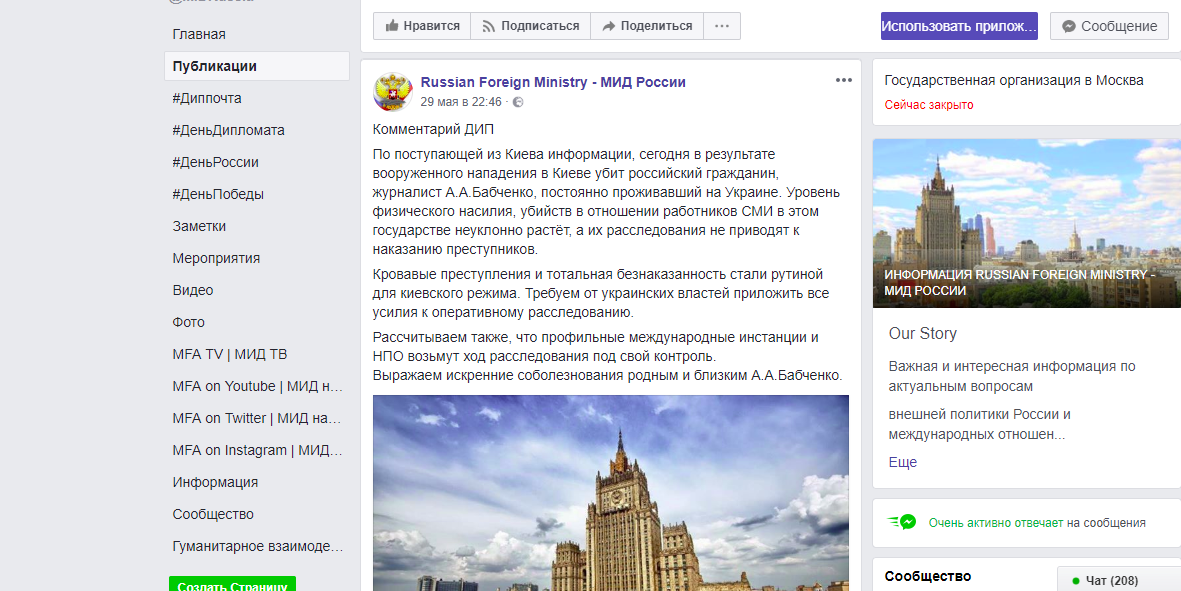Open the ministry building post photo
The height and width of the screenshot is (591, 1181).
tap(611, 493)
